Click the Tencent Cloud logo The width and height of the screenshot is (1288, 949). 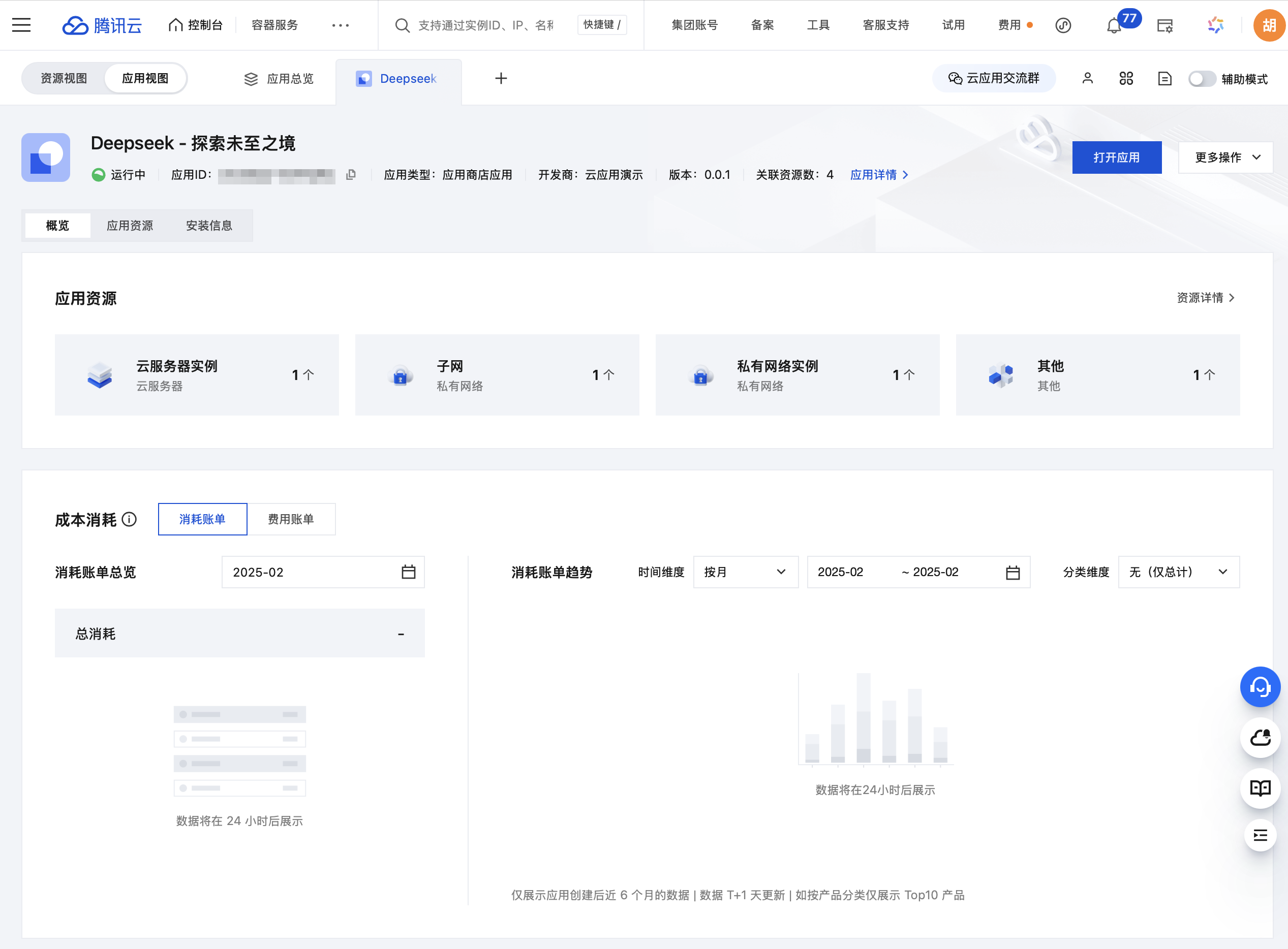[x=102, y=25]
